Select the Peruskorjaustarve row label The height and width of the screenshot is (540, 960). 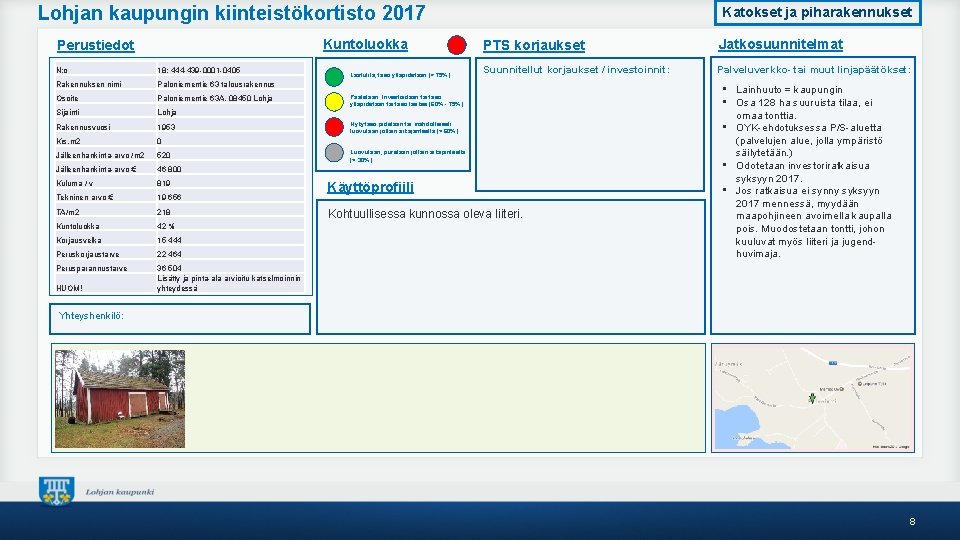pyautogui.click(x=88, y=254)
